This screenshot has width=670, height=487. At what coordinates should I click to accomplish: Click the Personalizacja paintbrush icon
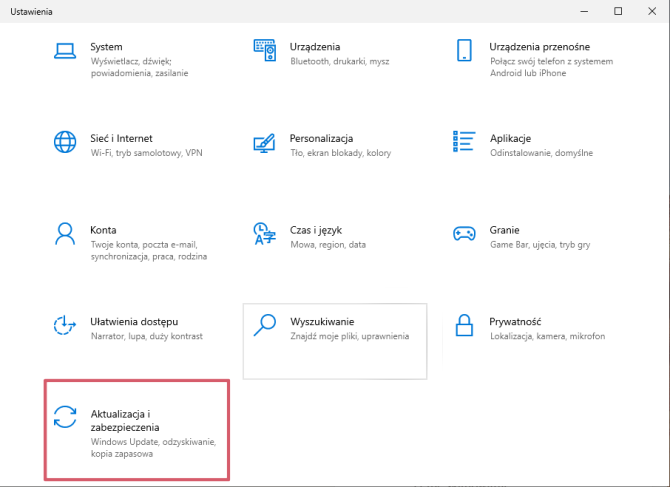click(x=264, y=142)
